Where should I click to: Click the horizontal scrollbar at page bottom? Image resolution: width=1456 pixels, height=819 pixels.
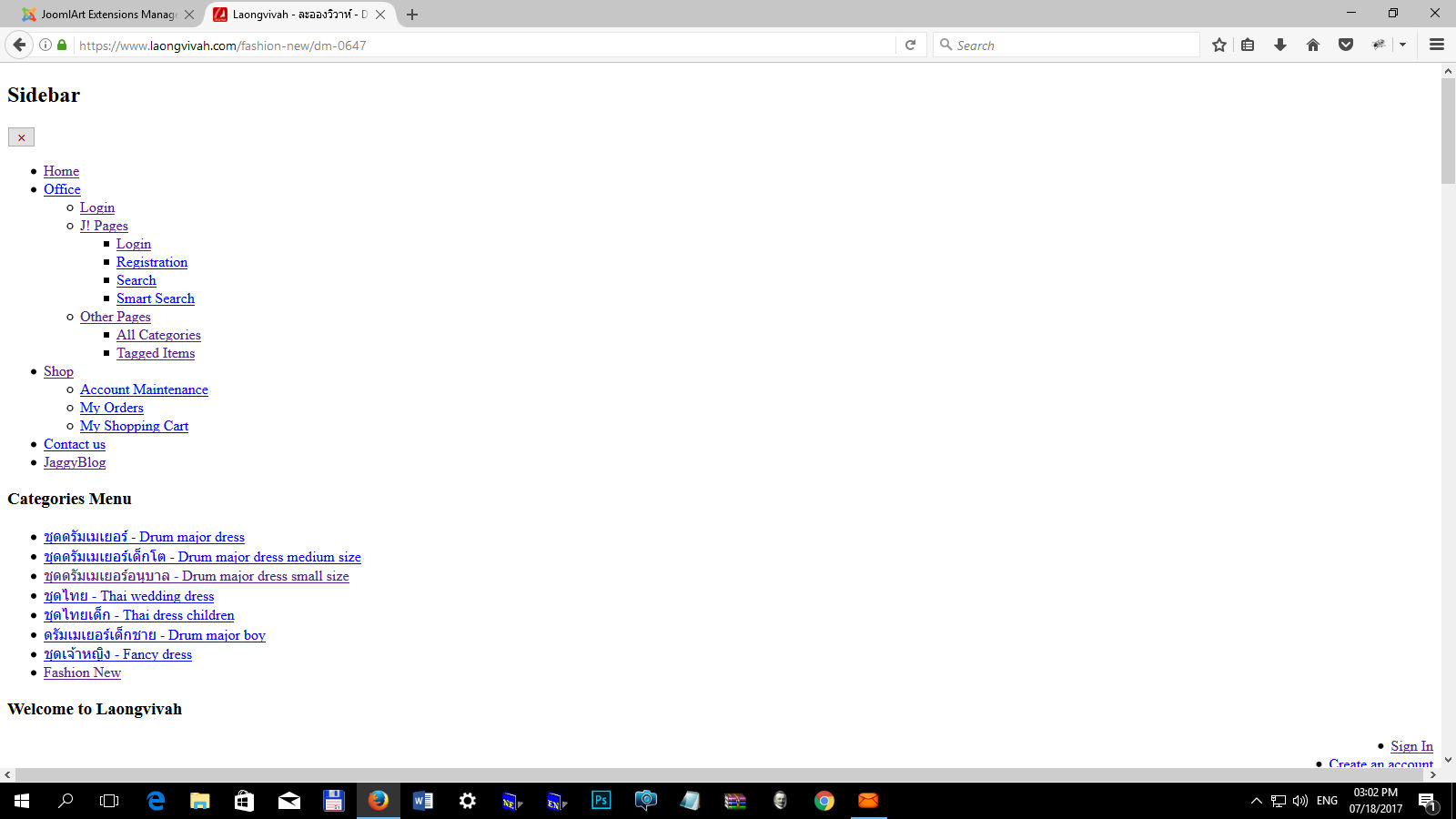[719, 774]
